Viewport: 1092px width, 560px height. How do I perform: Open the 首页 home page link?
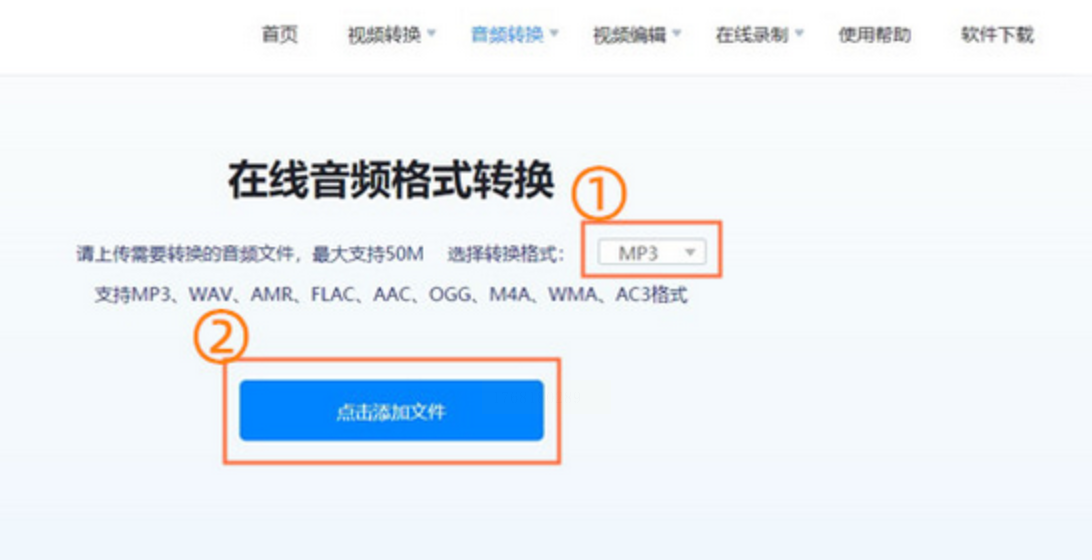pyautogui.click(x=279, y=35)
